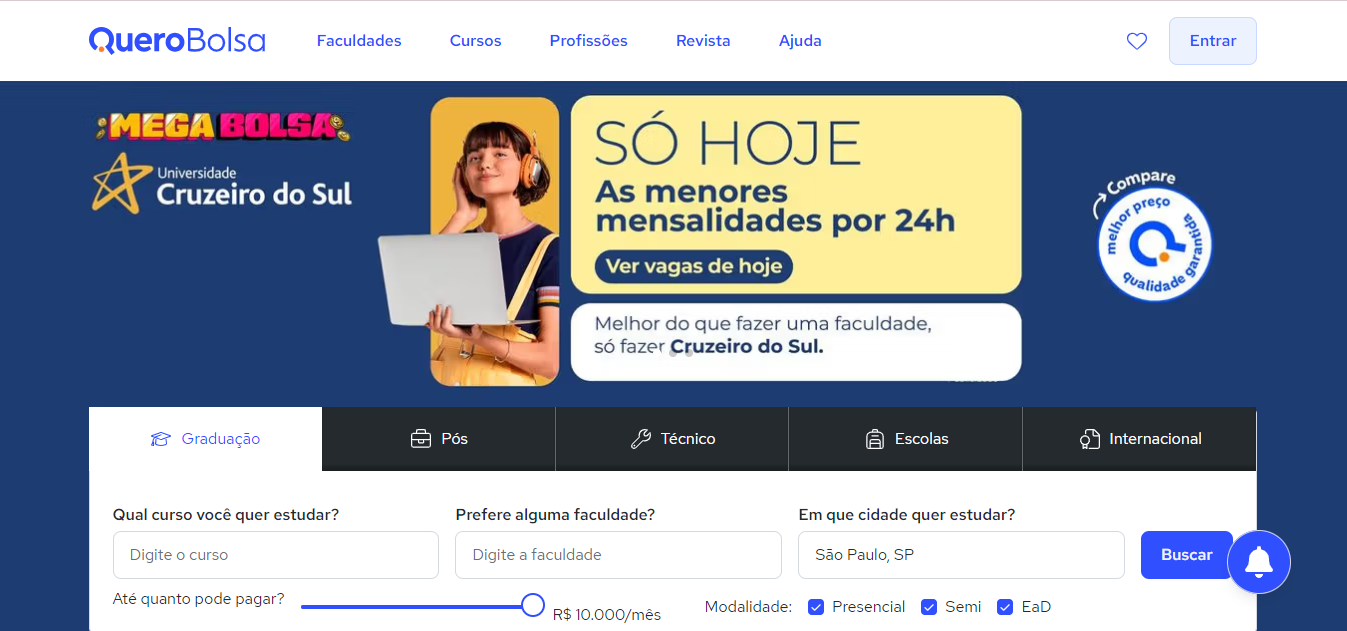Image resolution: width=1347 pixels, height=631 pixels.
Task: Open the Faculdades menu
Action: click(x=359, y=41)
